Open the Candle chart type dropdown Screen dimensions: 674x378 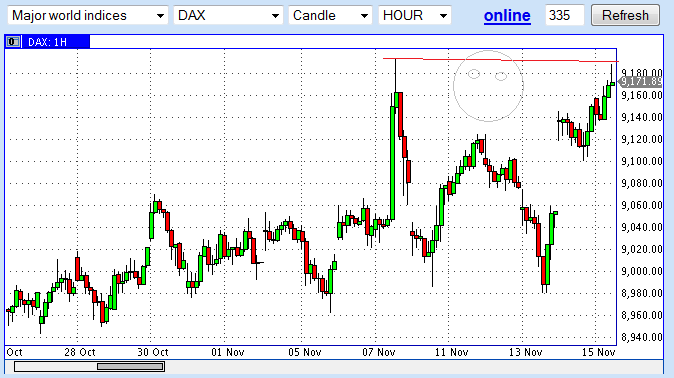[330, 15]
